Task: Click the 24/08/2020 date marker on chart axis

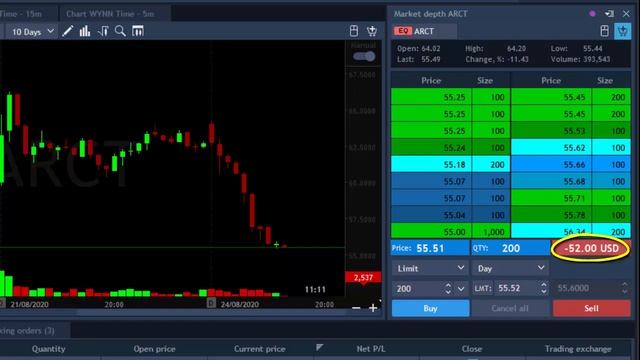Action: (239, 304)
